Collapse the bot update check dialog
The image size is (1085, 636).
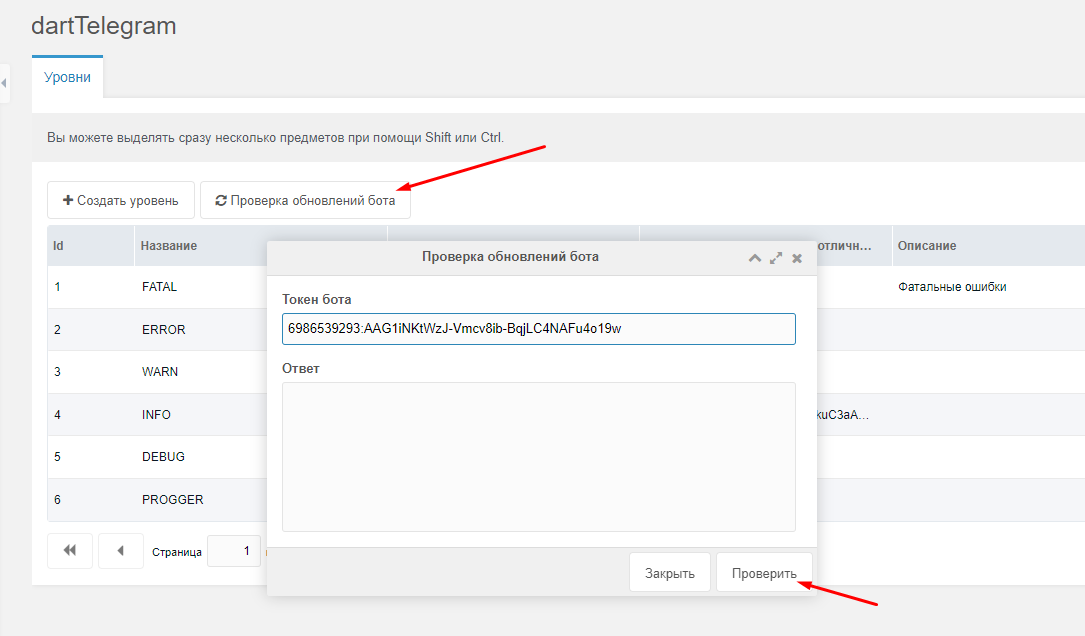point(755,258)
